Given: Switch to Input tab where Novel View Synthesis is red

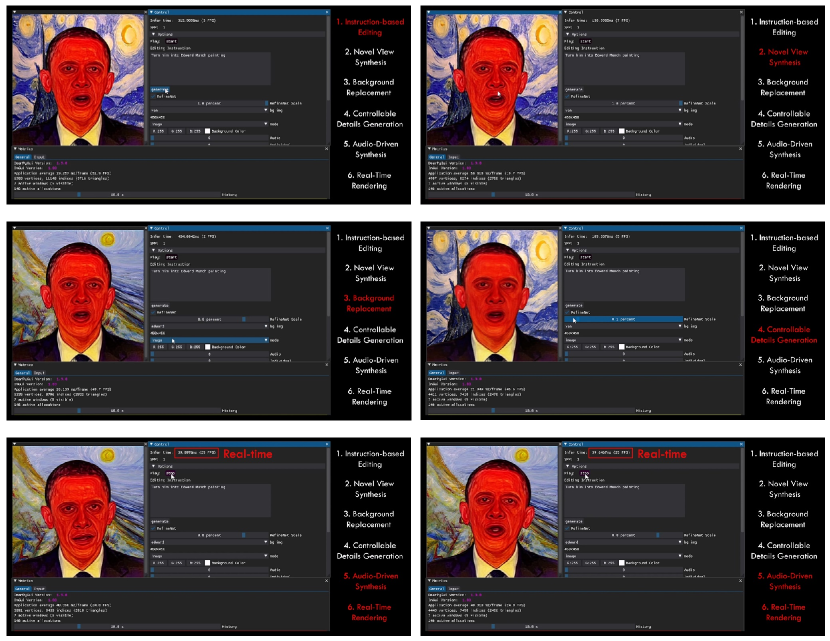Looking at the screenshot, I should [x=453, y=157].
